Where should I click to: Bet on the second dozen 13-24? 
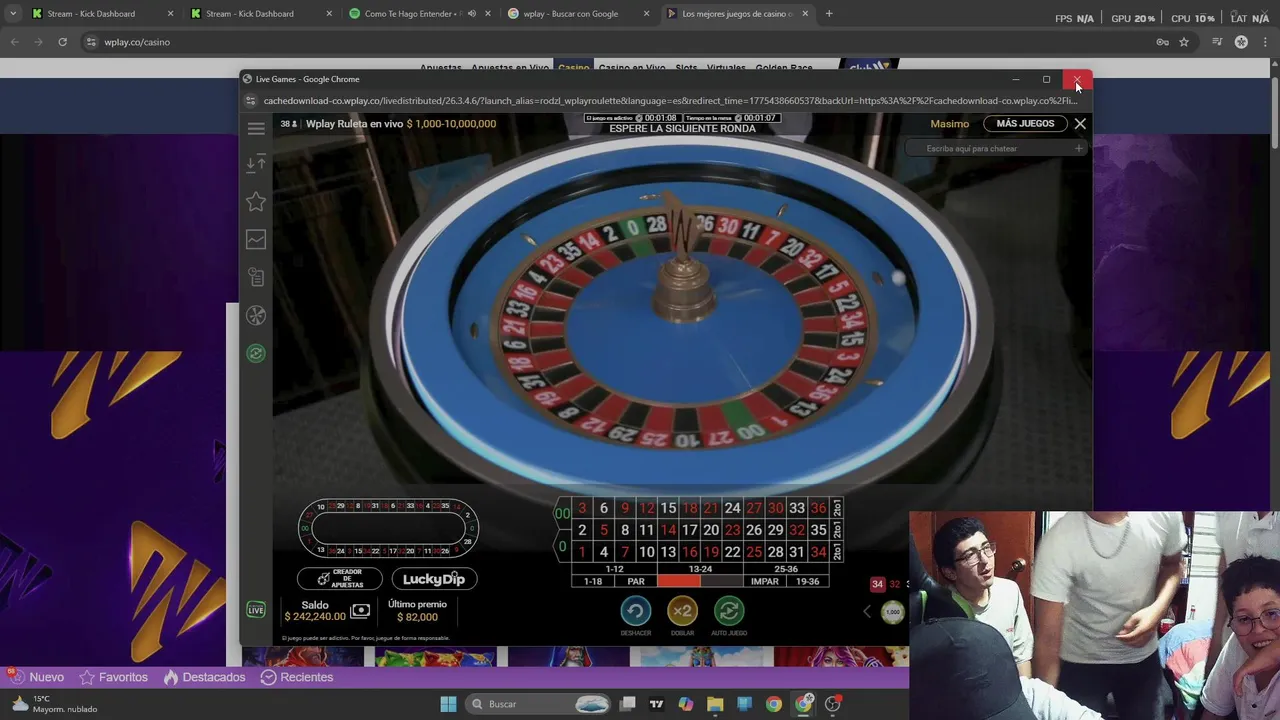click(700, 569)
